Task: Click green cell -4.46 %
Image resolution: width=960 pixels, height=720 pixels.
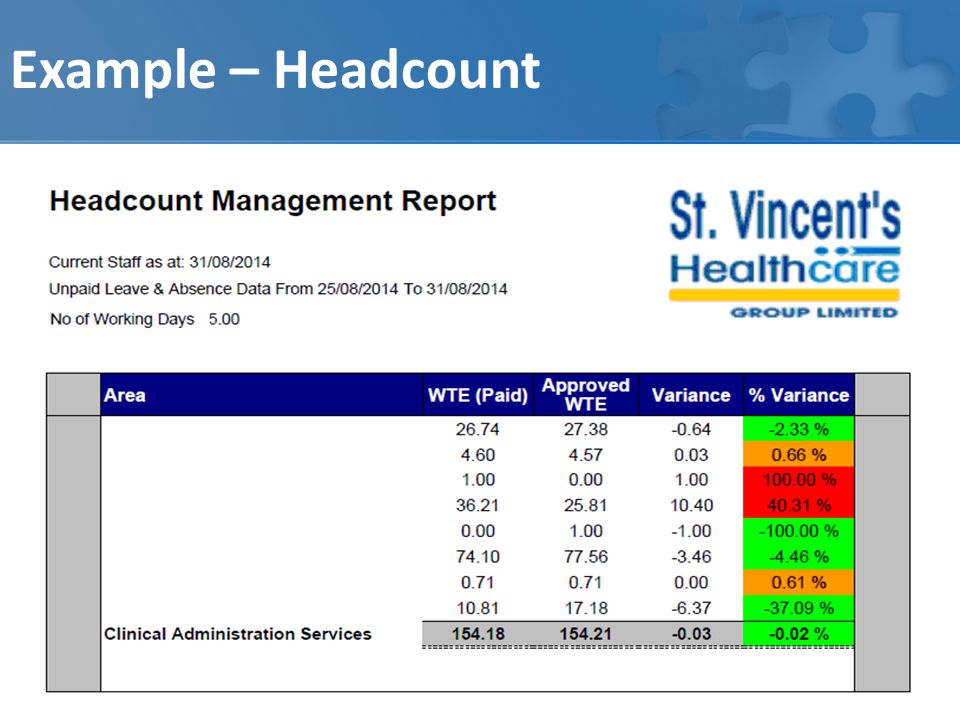Action: [798, 557]
